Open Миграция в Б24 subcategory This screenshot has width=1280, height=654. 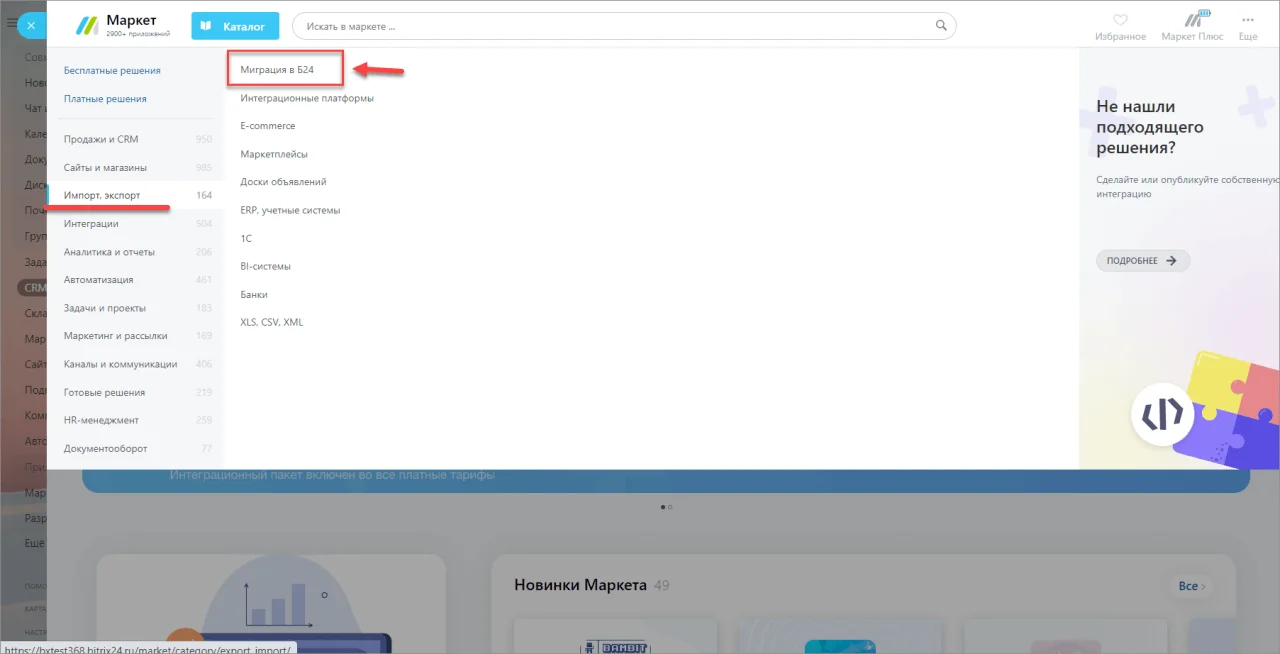coord(277,70)
